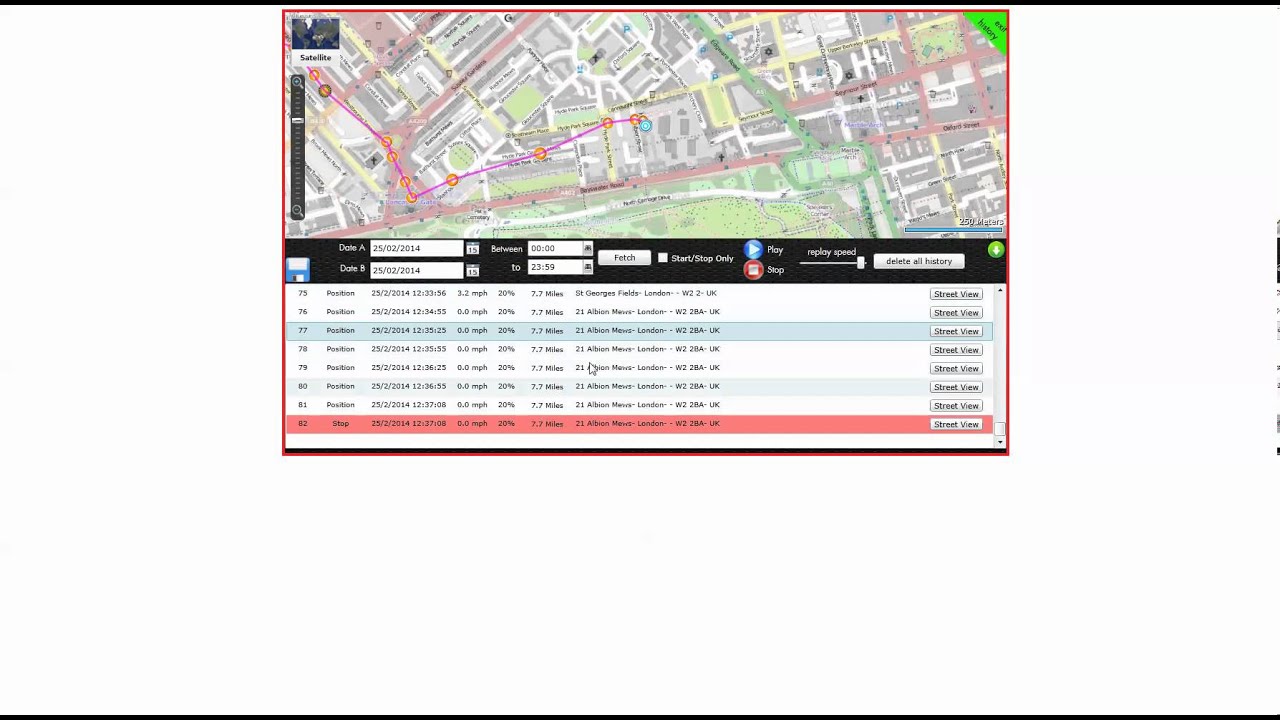Zoom in the map with the plus magnifier

297,83
